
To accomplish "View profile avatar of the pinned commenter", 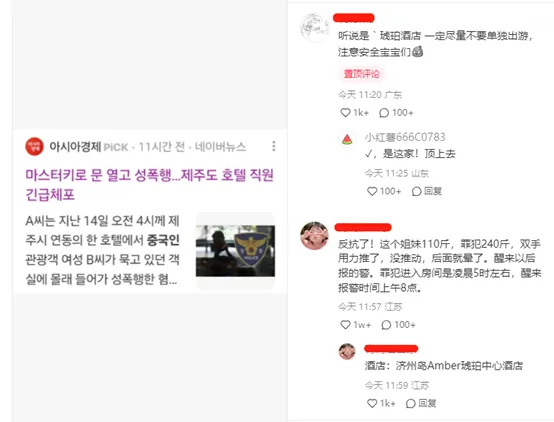I will pyautogui.click(x=314, y=27).
